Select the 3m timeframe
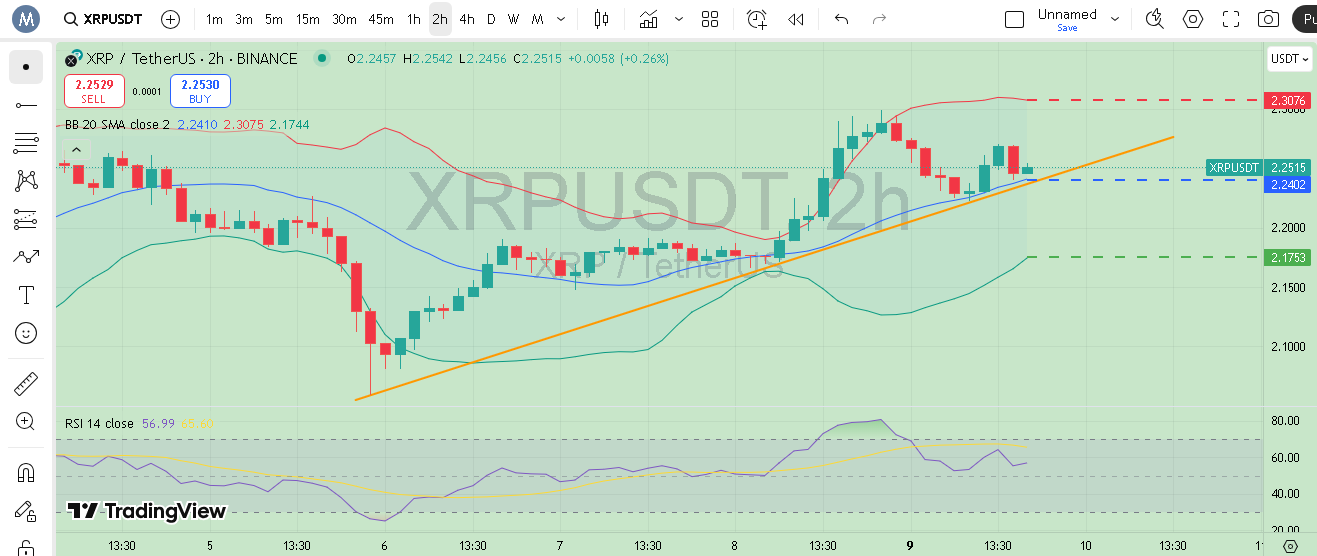This screenshot has height=556, width=1317. click(244, 19)
